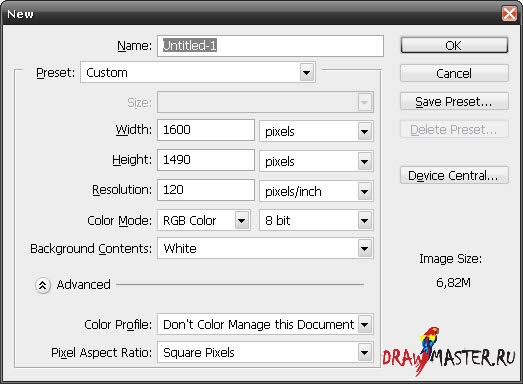The width and height of the screenshot is (523, 384).
Task: Click the Resolution label
Action: click(x=122, y=190)
